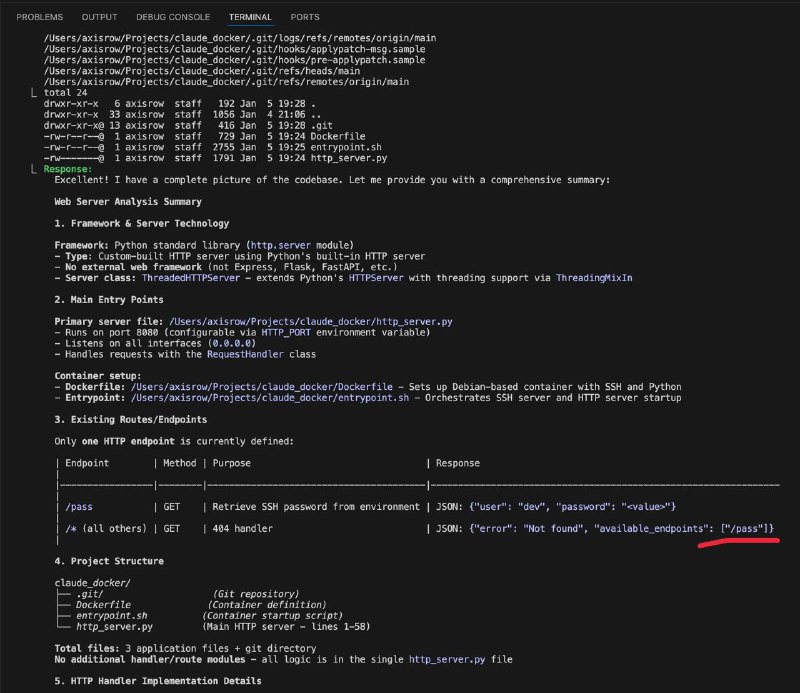Select the DEBUG CONSOLE tab
This screenshot has width=800, height=693.
[173, 17]
